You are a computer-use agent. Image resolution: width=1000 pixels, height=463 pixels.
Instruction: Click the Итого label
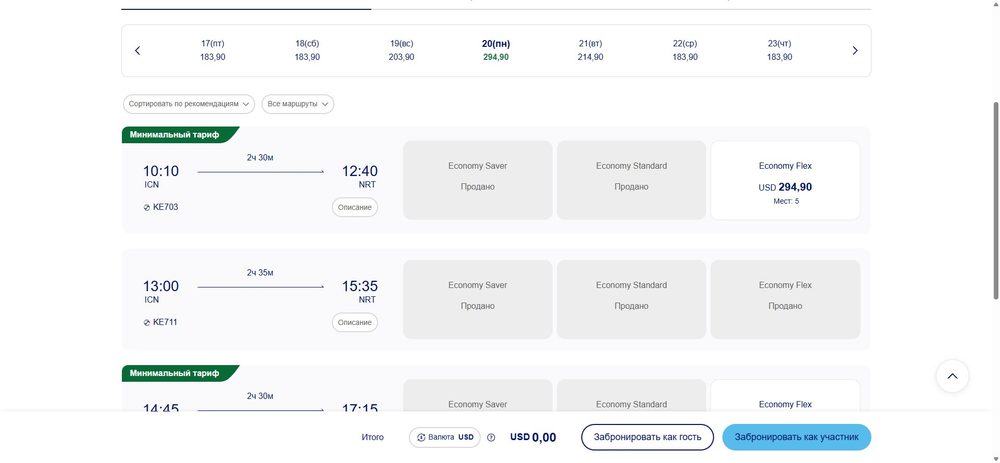pyautogui.click(x=372, y=437)
